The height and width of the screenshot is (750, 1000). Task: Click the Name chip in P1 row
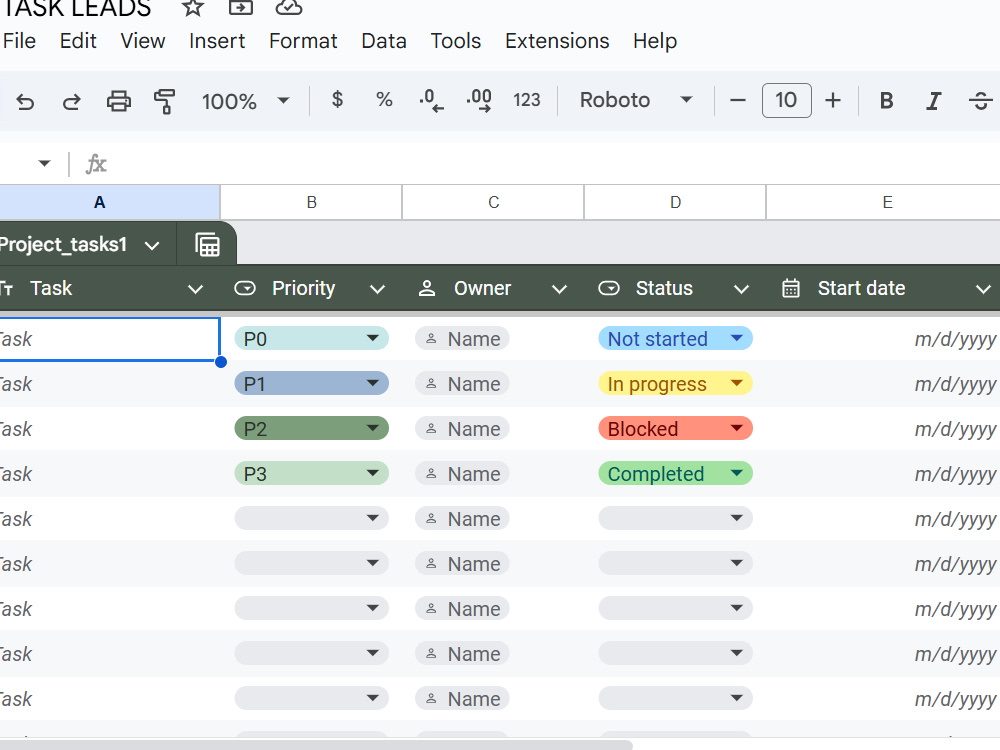pyautogui.click(x=462, y=384)
